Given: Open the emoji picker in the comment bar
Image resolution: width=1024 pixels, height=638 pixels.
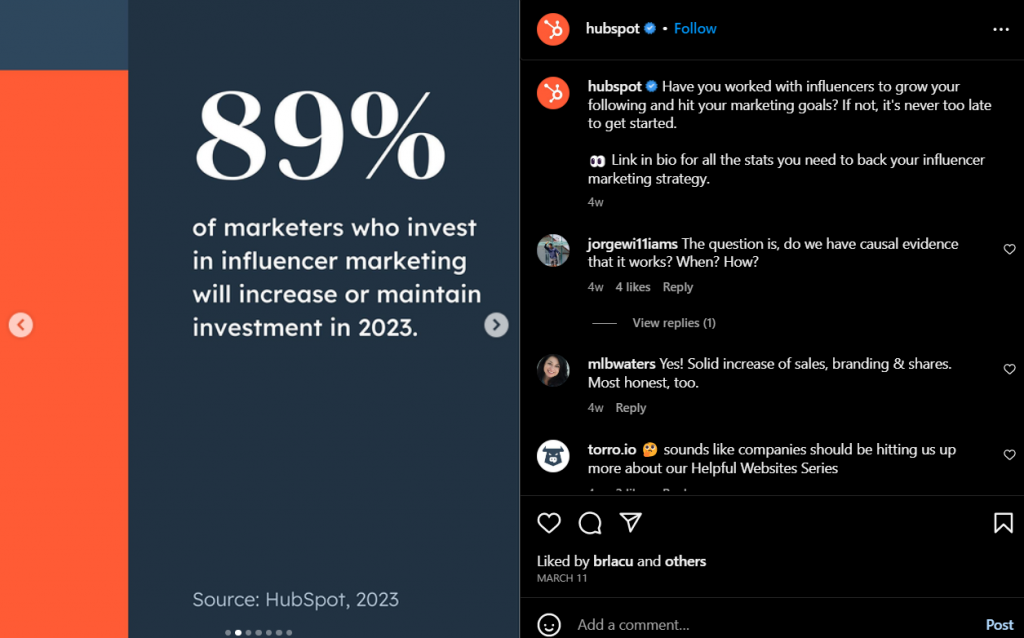Looking at the screenshot, I should click(549, 624).
